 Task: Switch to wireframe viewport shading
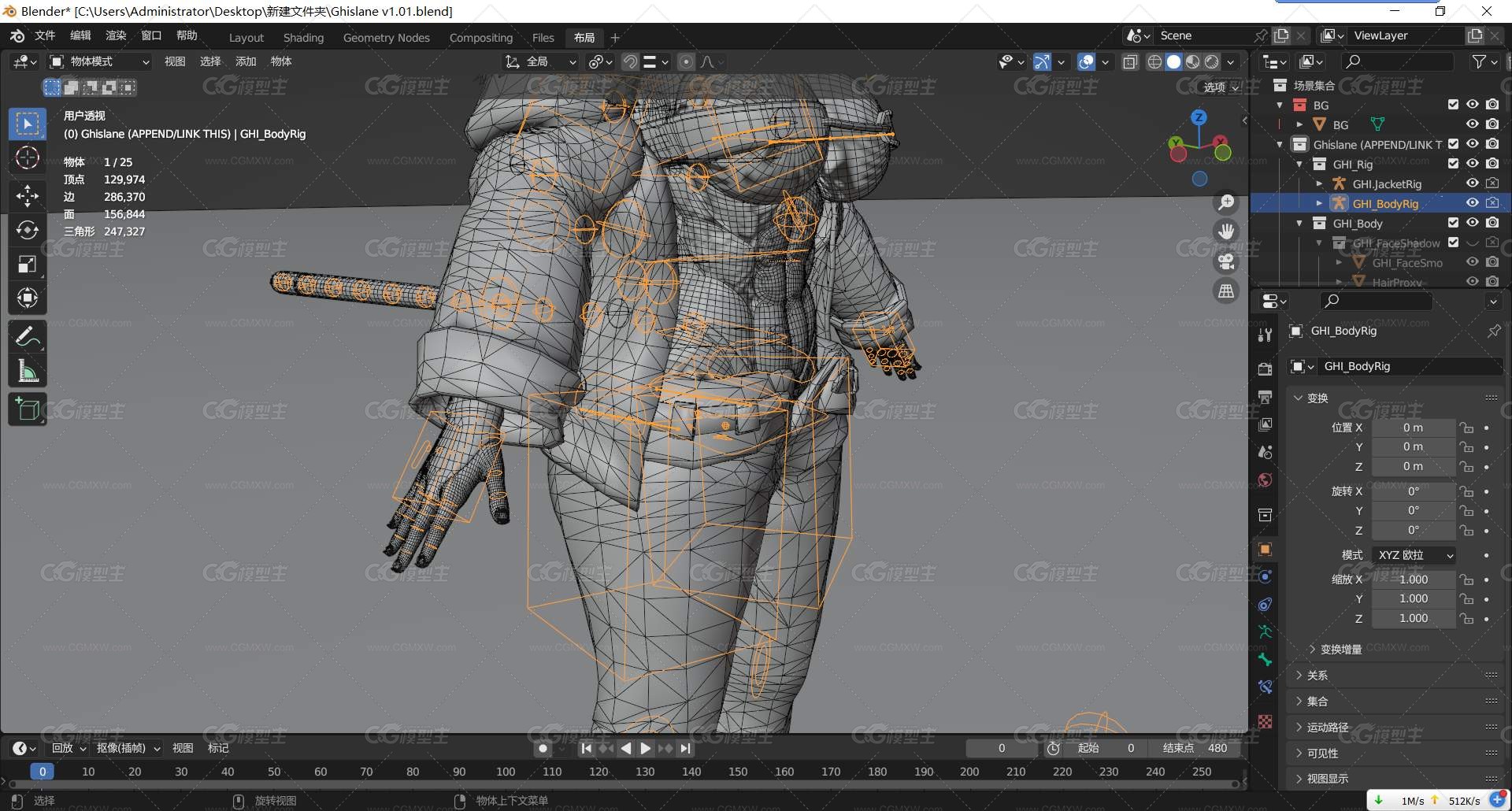point(1154,61)
